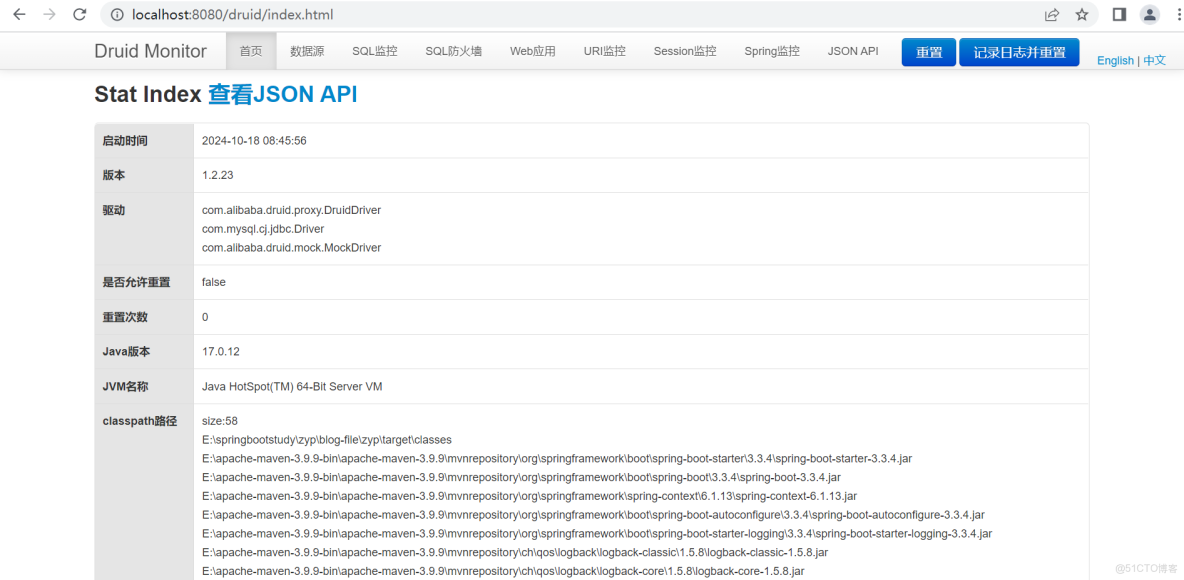Switch the interface to English

1115,60
